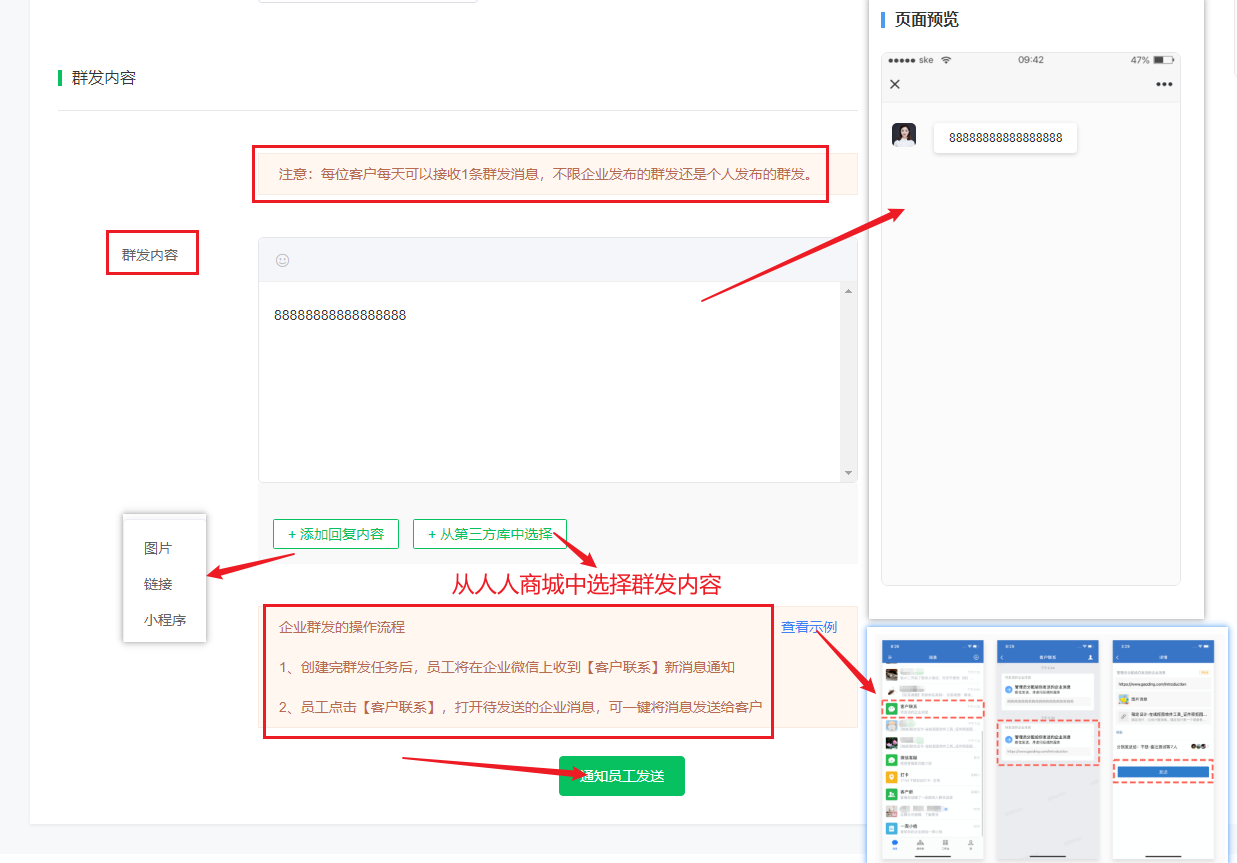Tap the blue 发送 button in the rightmost screenshot
The width and height of the screenshot is (1237, 863).
[1163, 771]
